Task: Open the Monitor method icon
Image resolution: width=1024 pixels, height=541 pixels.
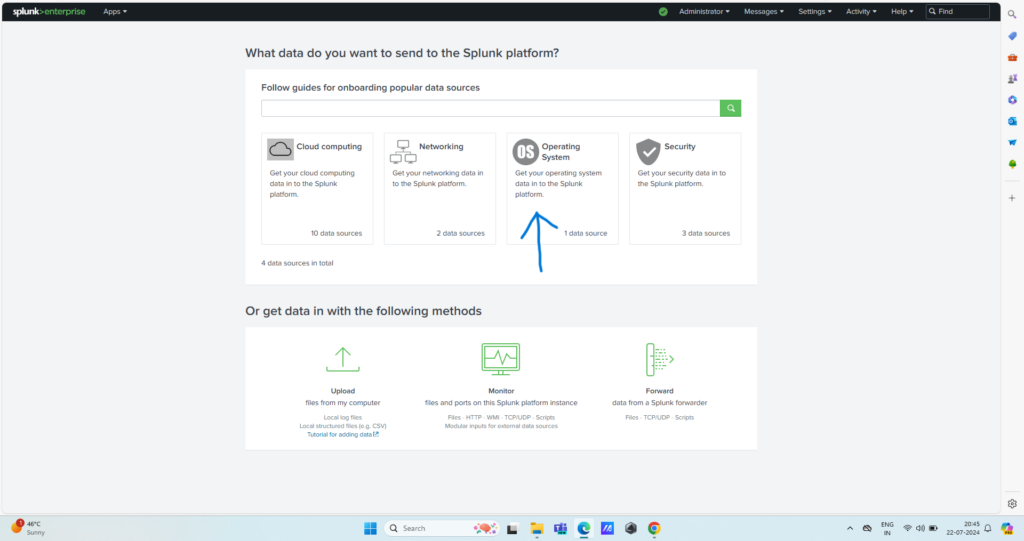Action: [x=500, y=359]
